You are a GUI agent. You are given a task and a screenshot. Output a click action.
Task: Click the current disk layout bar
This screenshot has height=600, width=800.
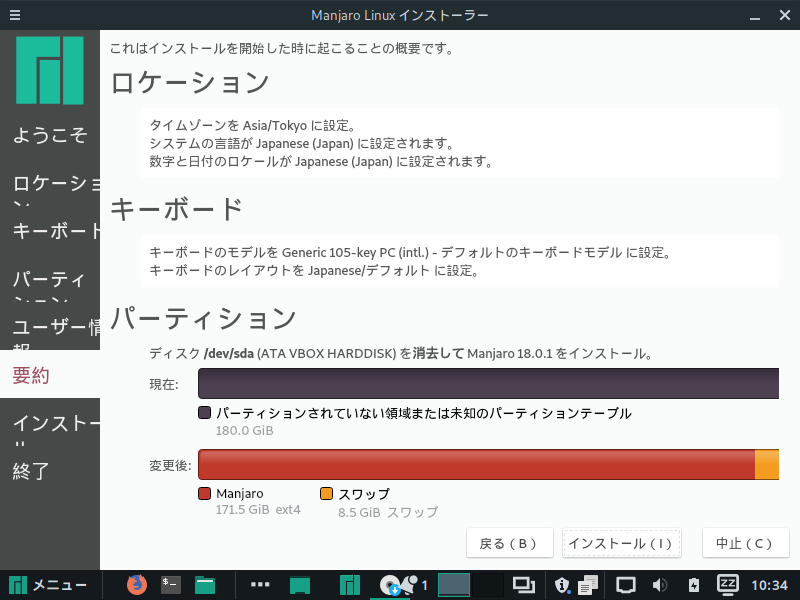pos(488,383)
